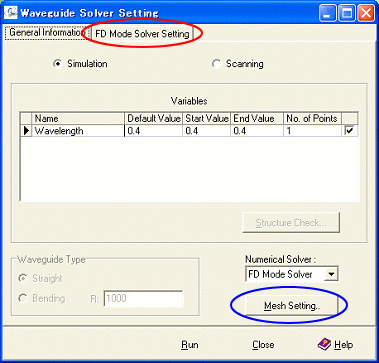Choose the Bending waveguide type
The width and height of the screenshot is (379, 363).
click(x=23, y=298)
